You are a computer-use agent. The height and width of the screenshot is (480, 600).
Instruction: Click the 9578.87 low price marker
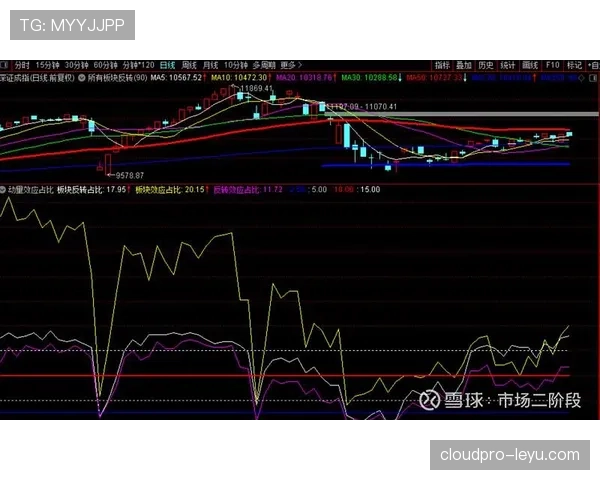(x=130, y=176)
